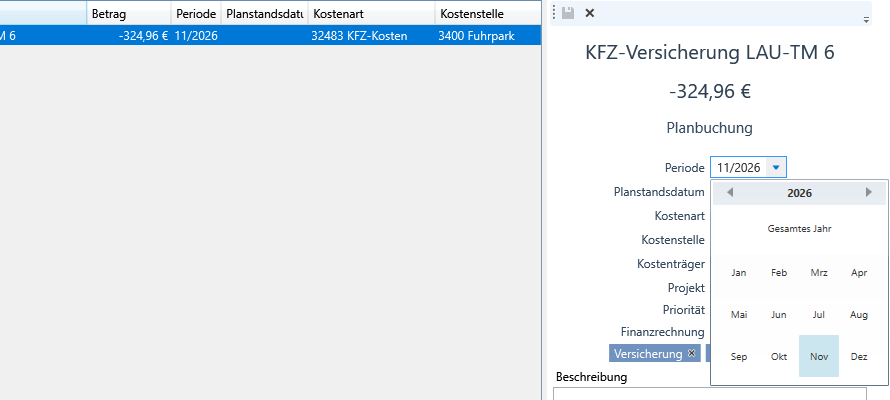Click the X discard icon in panel toolbar

[x=589, y=13]
